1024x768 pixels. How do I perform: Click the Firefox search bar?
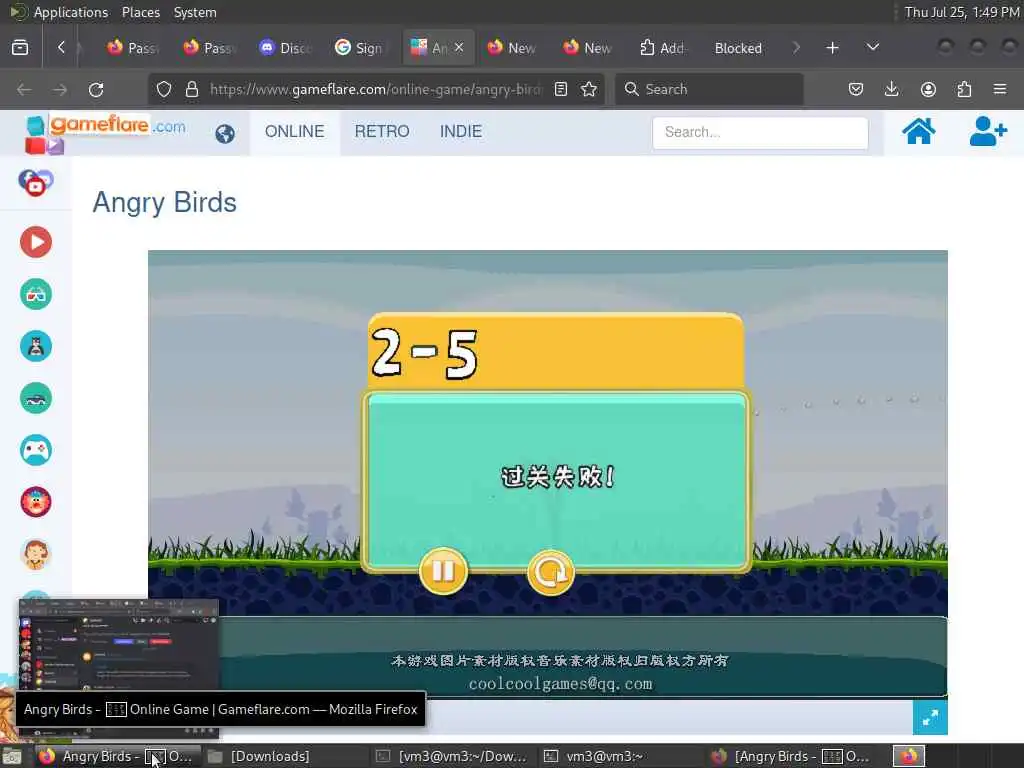coord(709,89)
